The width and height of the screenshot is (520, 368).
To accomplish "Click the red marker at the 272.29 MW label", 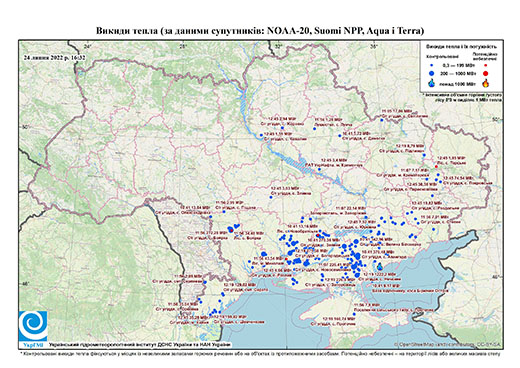I will coord(232,231).
